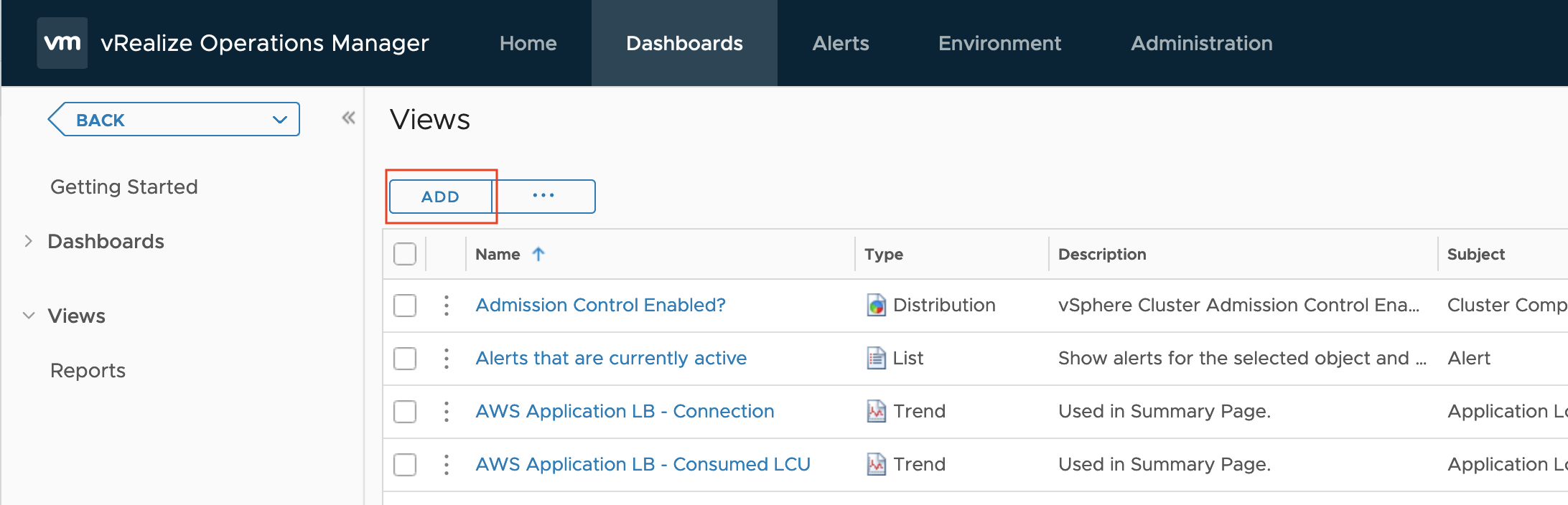Click the 'Show alerts for the selected object and ...' cell

(x=1242, y=359)
